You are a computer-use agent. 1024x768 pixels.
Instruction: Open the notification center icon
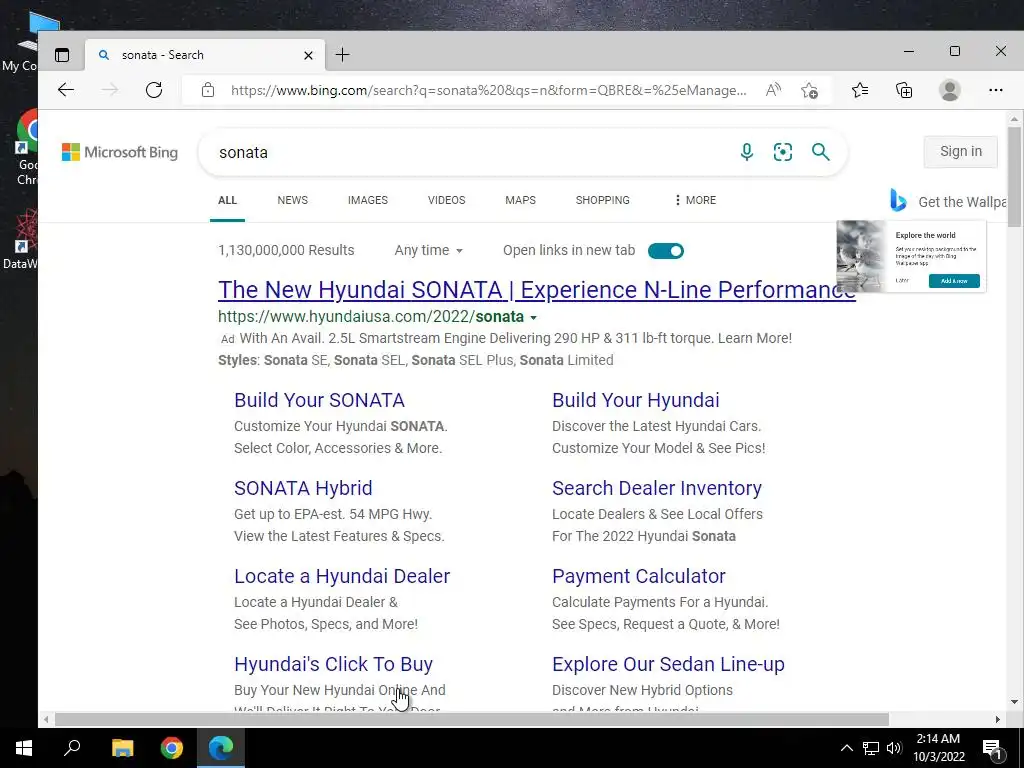(x=992, y=749)
